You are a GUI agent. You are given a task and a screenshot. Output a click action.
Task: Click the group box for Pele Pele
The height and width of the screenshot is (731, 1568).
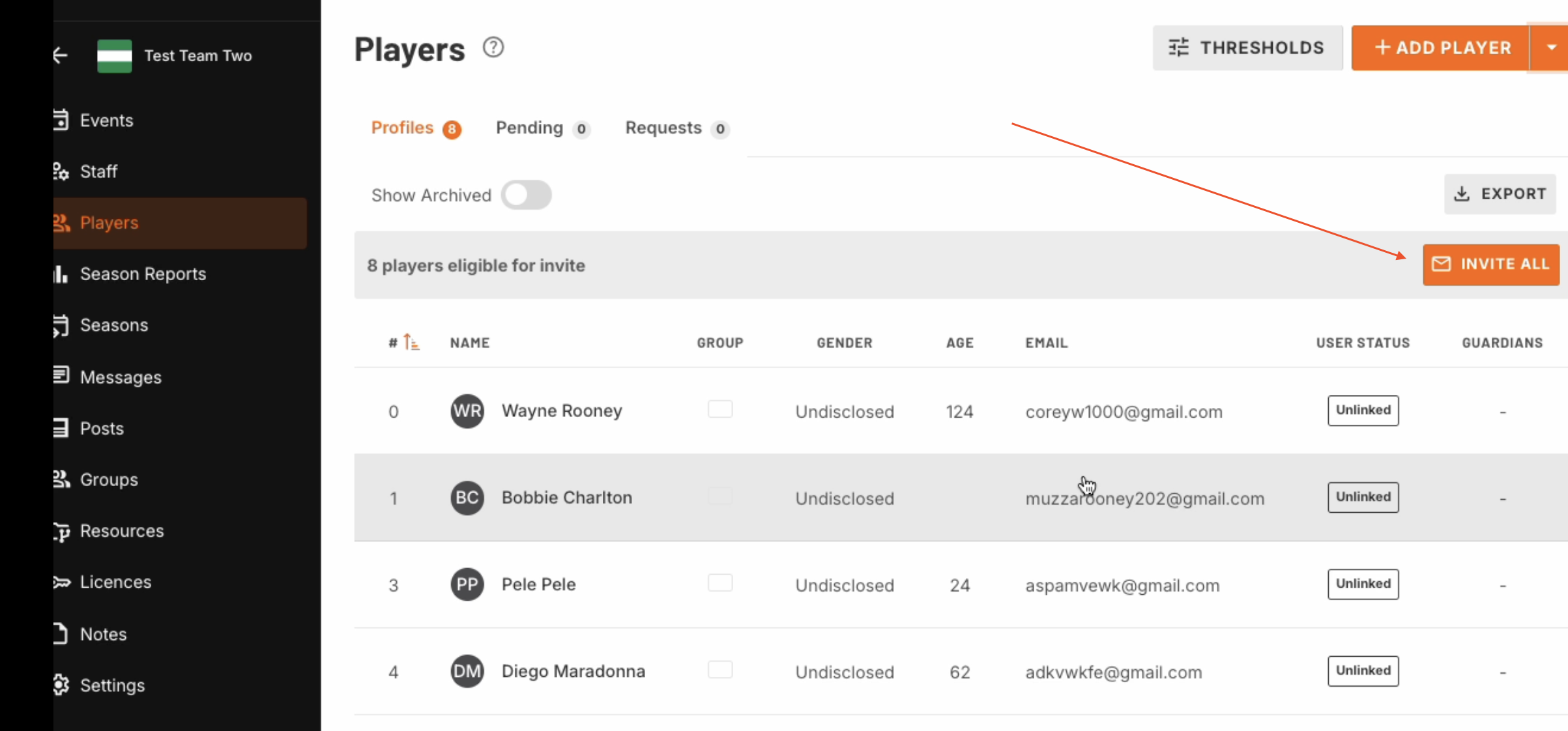(719, 583)
